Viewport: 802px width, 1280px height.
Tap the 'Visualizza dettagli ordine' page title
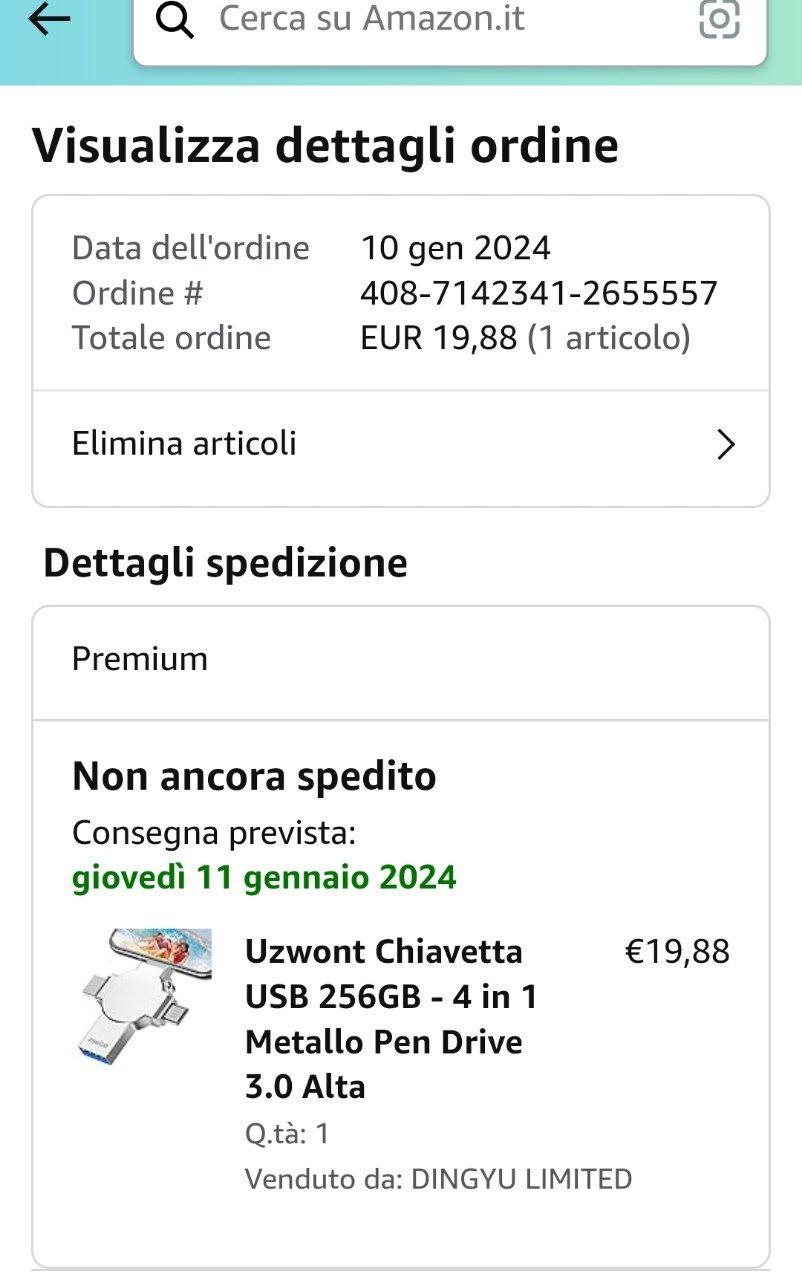(325, 146)
